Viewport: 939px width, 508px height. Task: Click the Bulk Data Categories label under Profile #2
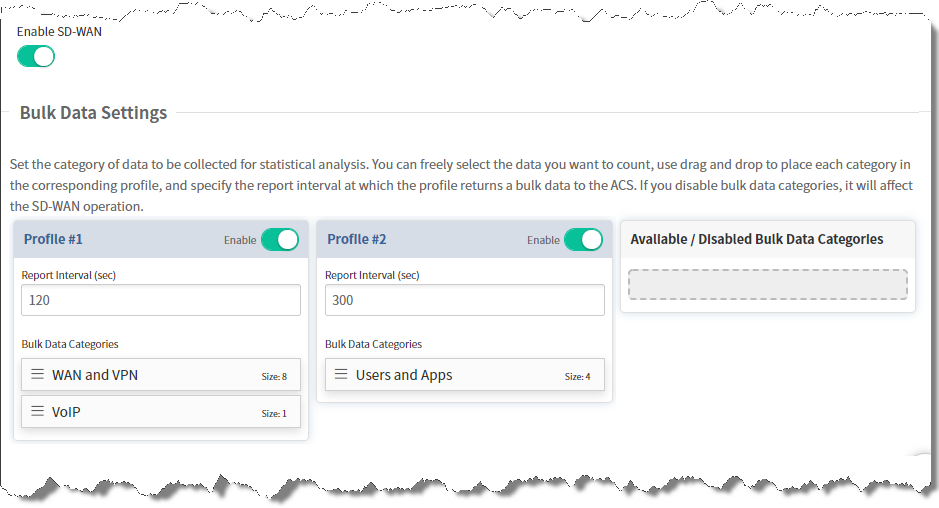[x=374, y=344]
